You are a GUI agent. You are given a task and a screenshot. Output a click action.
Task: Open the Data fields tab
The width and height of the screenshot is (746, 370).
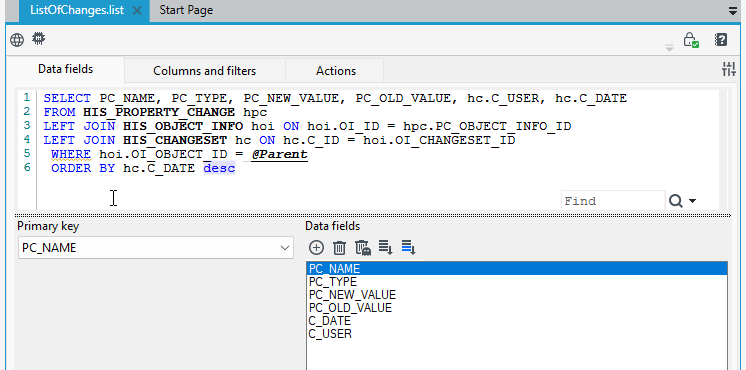66,69
